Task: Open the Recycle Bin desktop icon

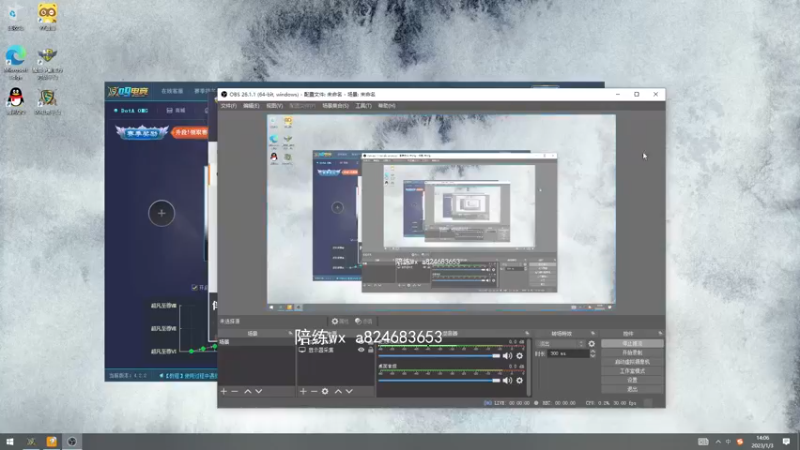Action: (x=16, y=16)
